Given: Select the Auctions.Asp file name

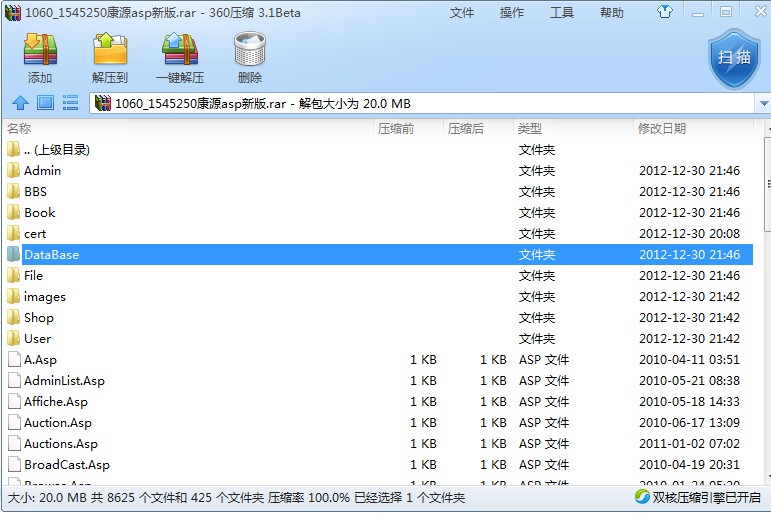Looking at the screenshot, I should (61, 444).
